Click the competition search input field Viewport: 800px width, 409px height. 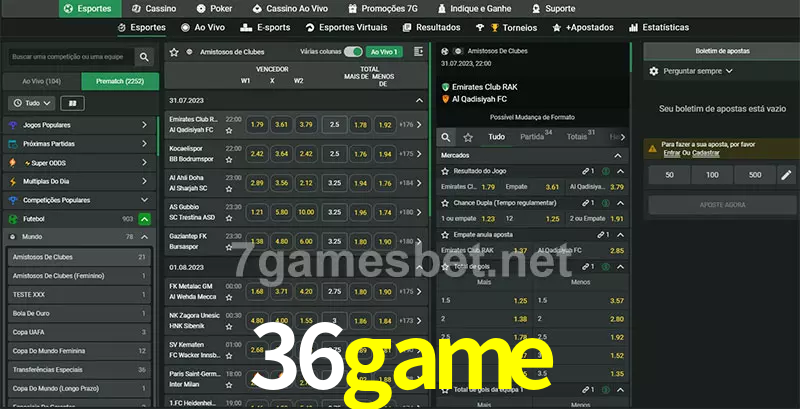(68, 58)
